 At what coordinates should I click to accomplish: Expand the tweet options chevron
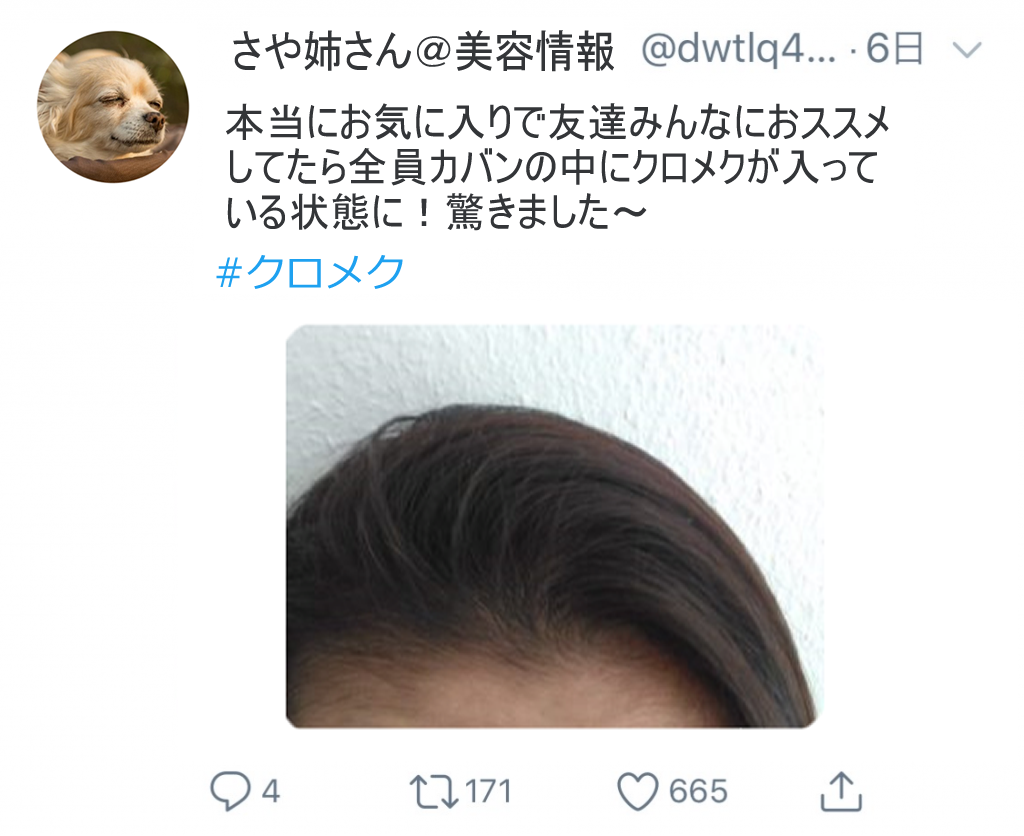point(967,50)
